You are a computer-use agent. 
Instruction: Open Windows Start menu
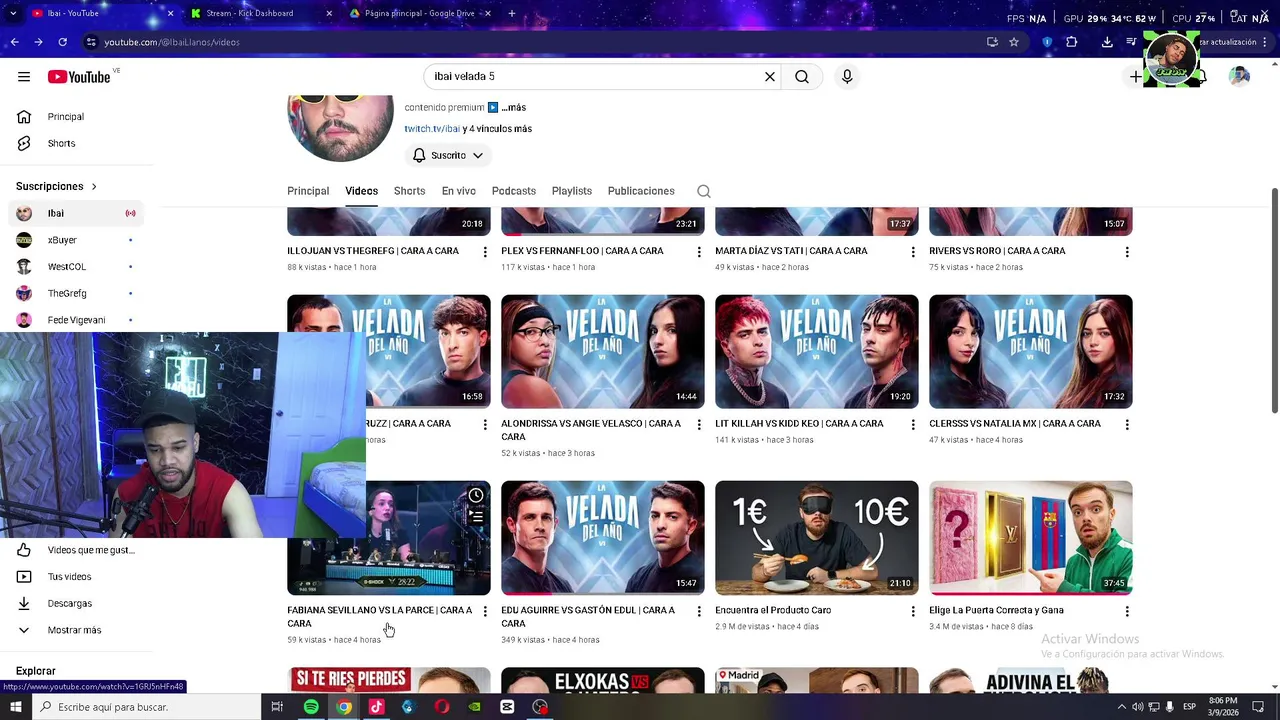(x=15, y=707)
